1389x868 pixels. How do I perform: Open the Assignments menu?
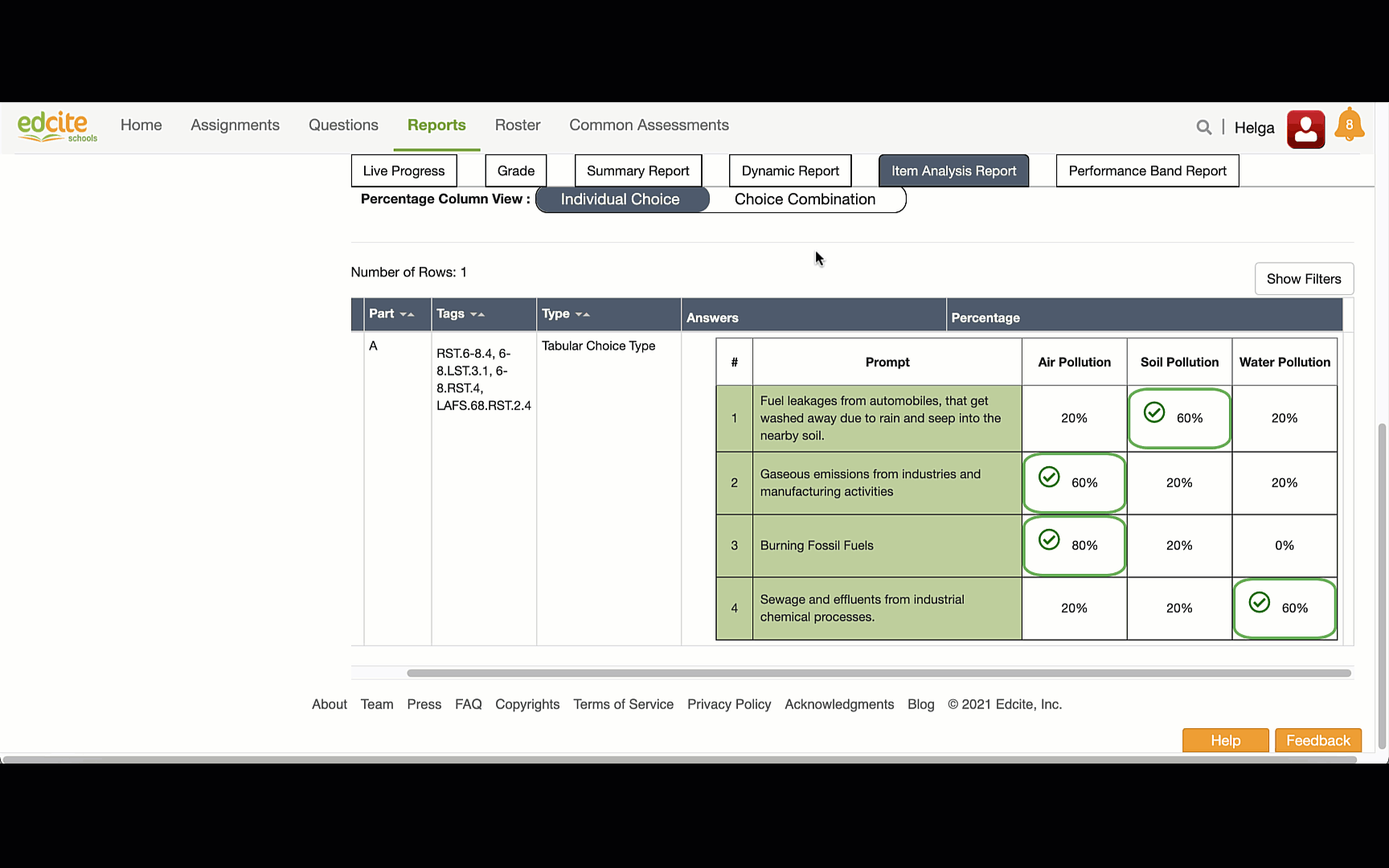click(x=236, y=125)
